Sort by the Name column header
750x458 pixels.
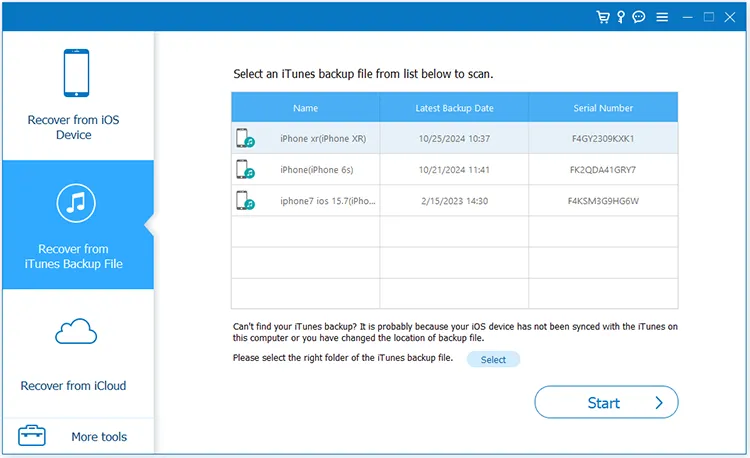[x=306, y=108]
